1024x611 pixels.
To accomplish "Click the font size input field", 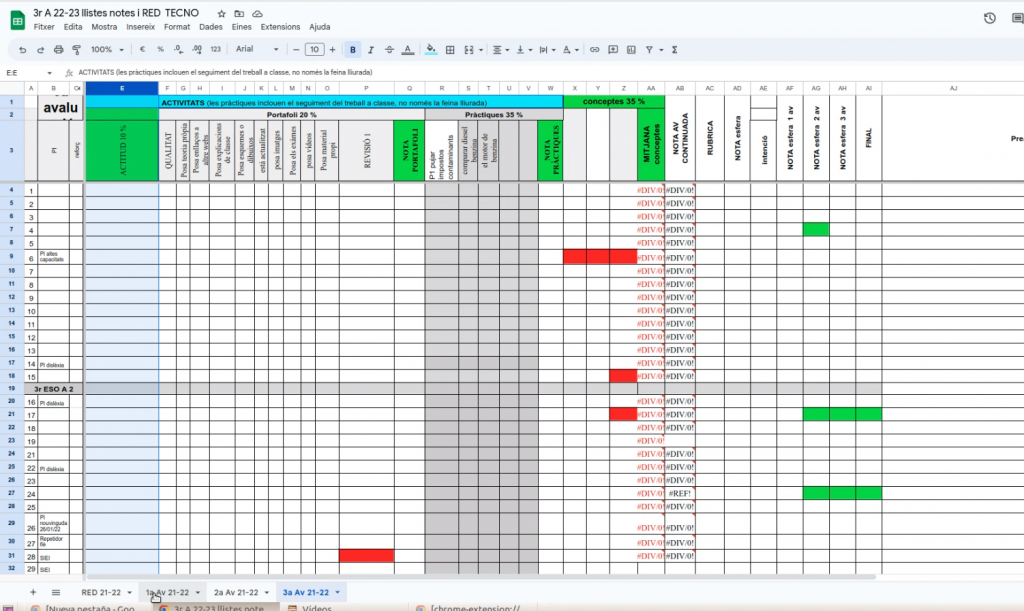I will [314, 49].
